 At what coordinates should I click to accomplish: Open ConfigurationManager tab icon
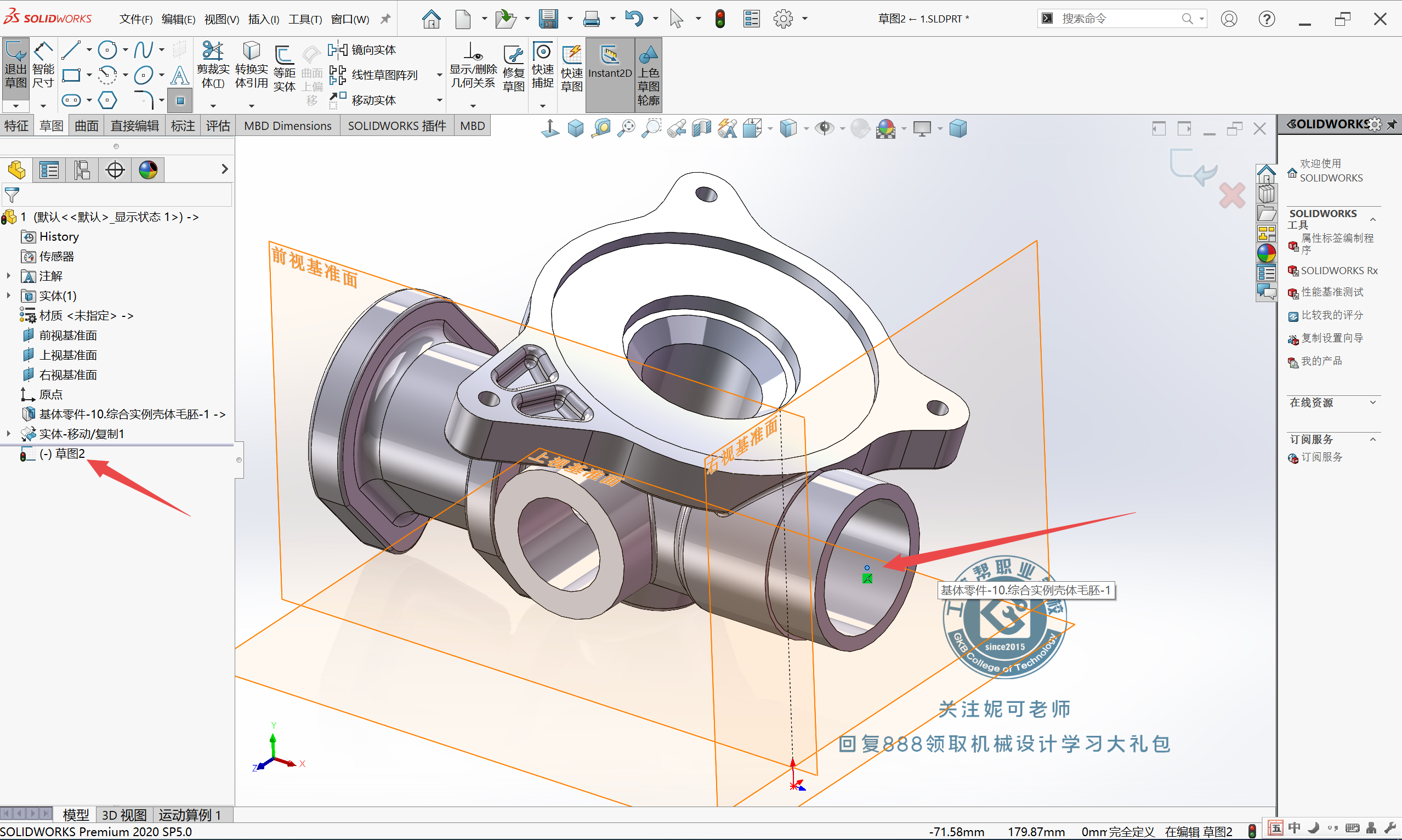(x=82, y=169)
